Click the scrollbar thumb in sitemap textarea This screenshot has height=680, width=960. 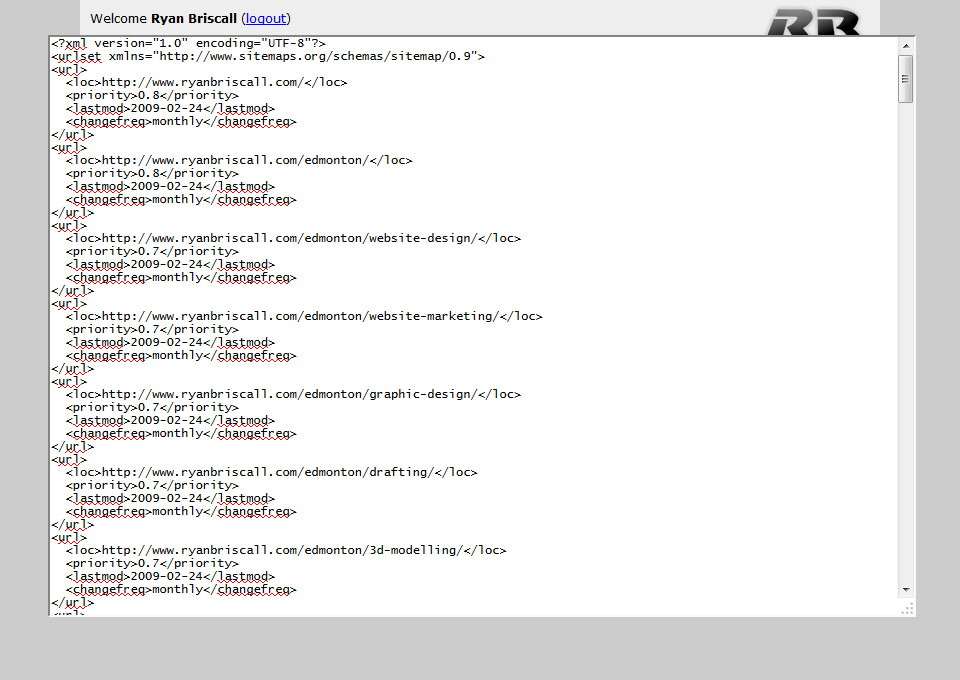906,79
